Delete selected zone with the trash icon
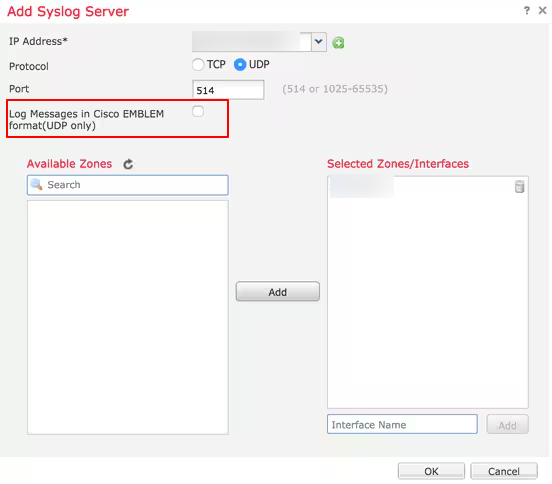Viewport: 552px width, 484px height. [x=520, y=187]
